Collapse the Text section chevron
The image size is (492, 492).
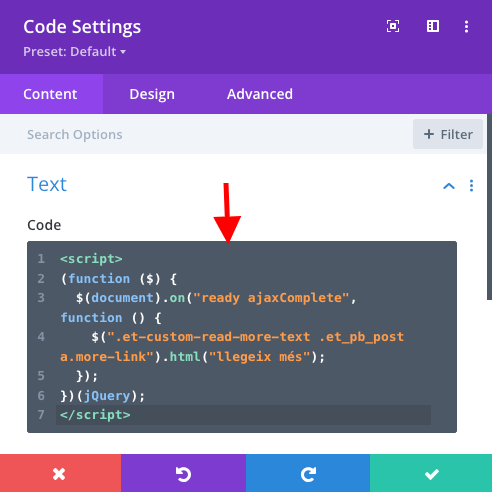click(449, 186)
